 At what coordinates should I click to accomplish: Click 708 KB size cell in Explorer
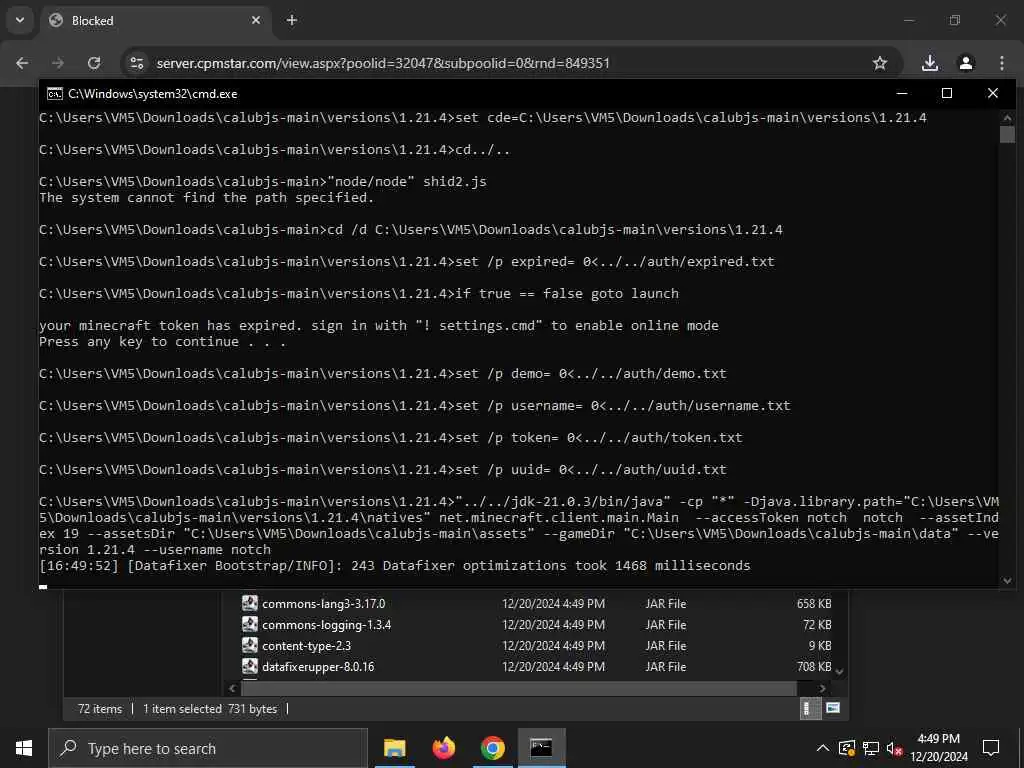click(814, 666)
